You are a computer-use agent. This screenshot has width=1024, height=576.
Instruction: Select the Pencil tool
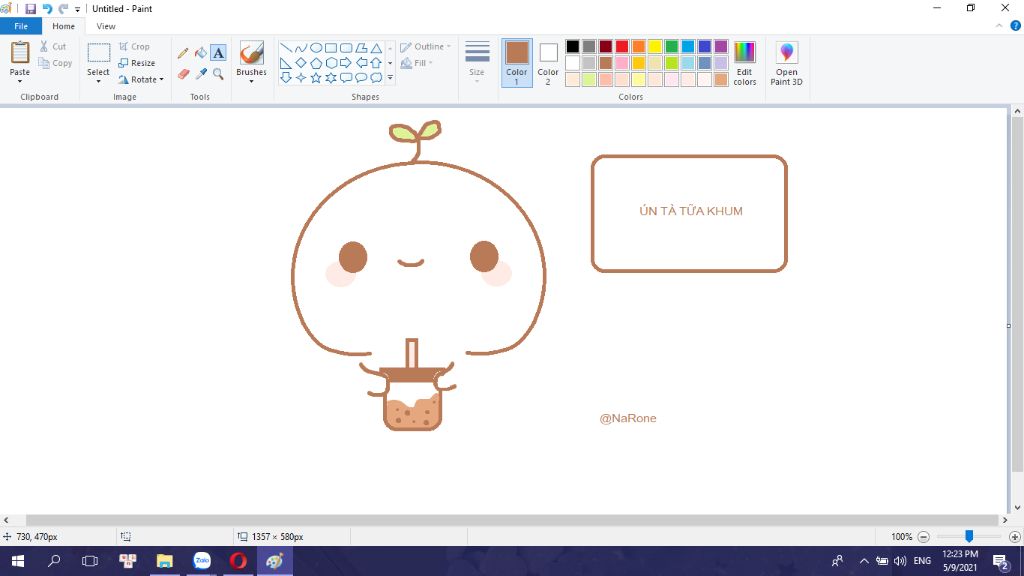pyautogui.click(x=183, y=53)
